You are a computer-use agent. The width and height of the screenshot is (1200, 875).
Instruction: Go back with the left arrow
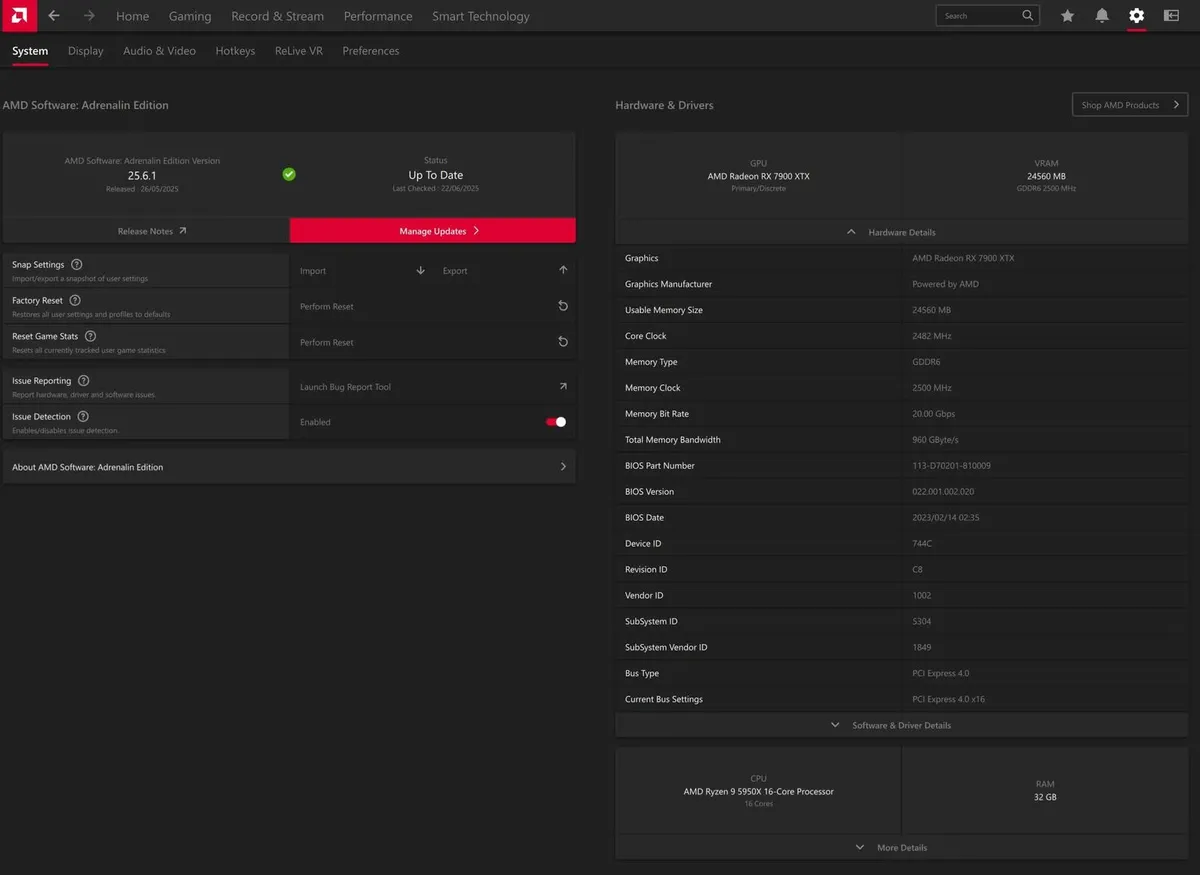pyautogui.click(x=54, y=16)
